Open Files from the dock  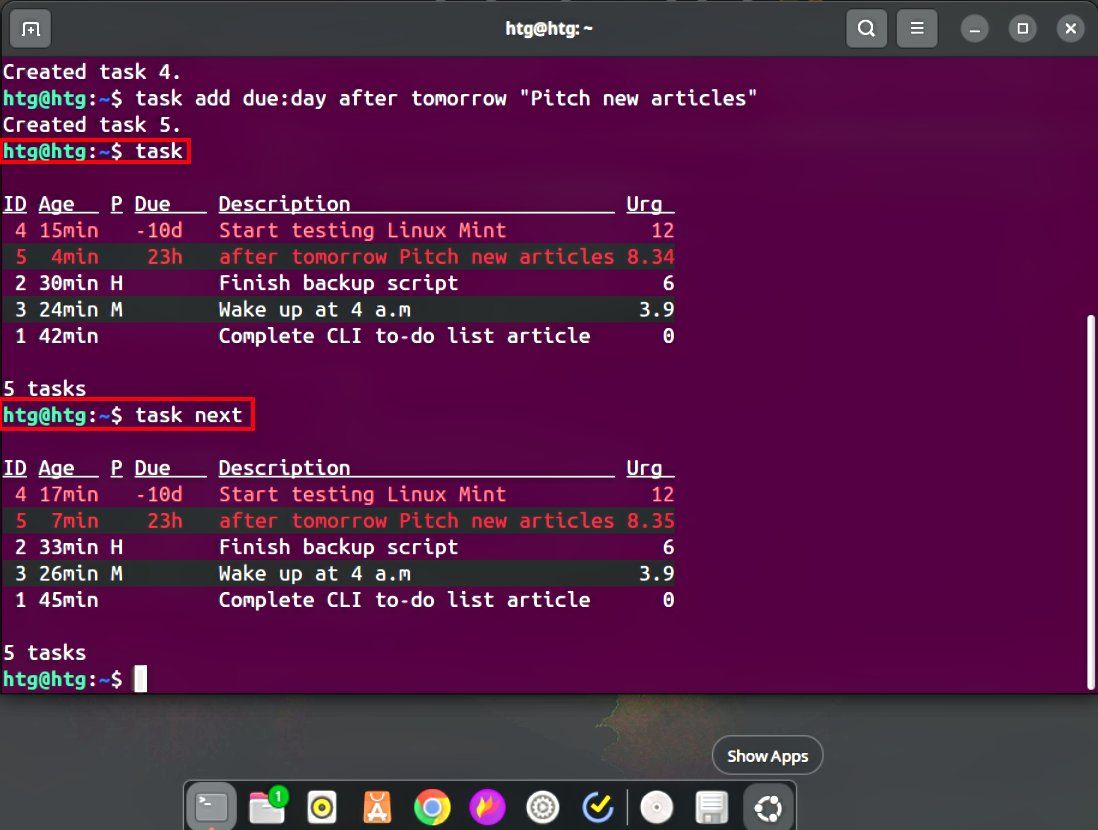pyautogui.click(x=266, y=807)
